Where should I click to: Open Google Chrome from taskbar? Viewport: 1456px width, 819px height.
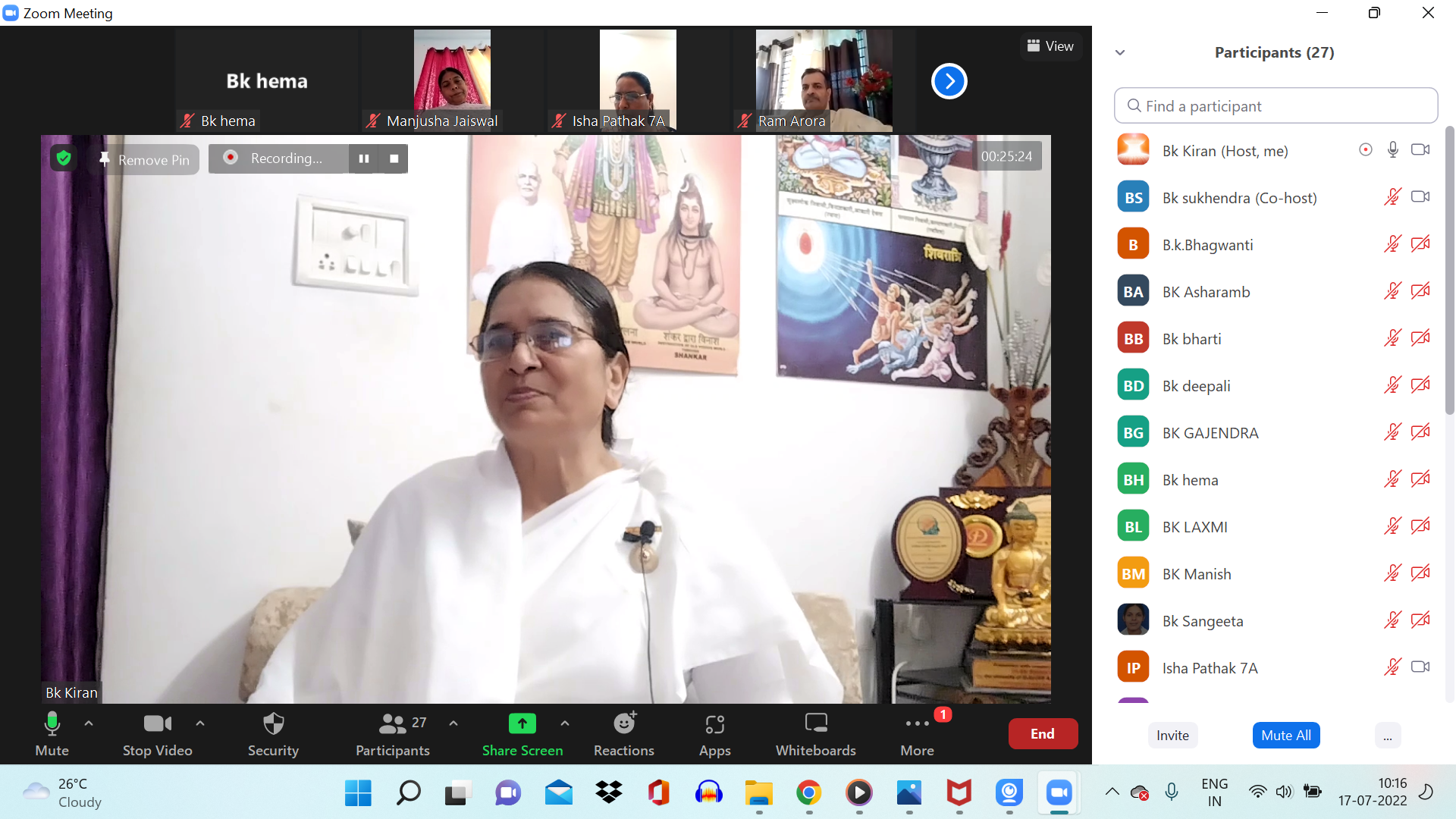809,793
